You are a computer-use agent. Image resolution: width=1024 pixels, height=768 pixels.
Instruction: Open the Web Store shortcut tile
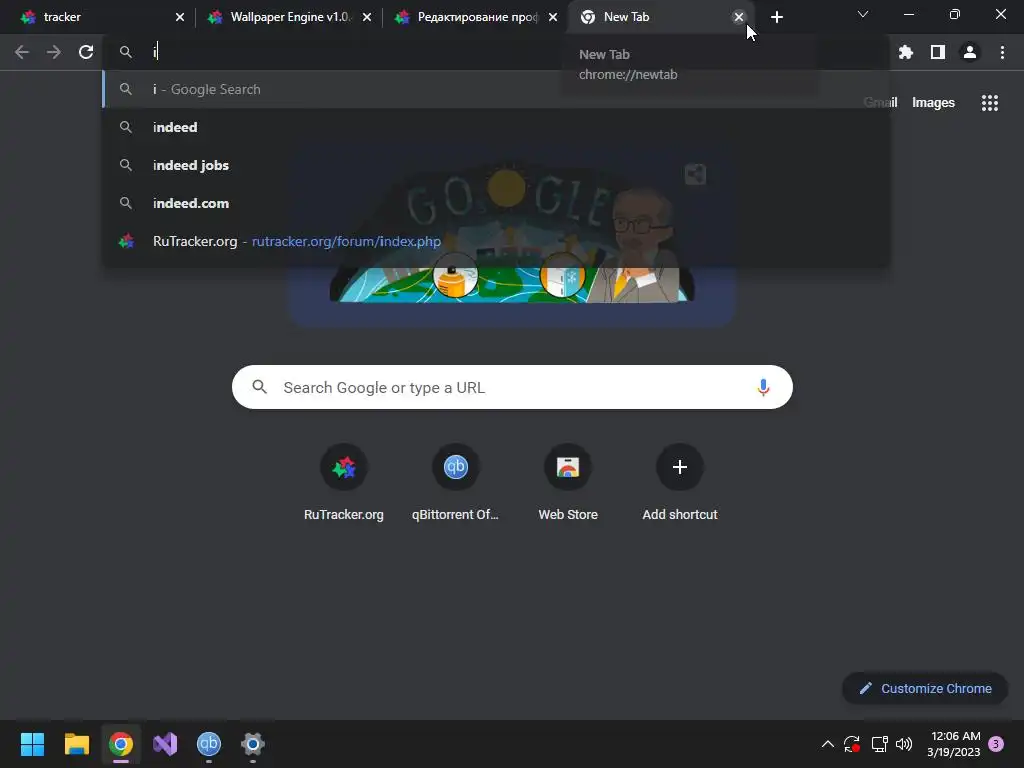[x=568, y=483]
